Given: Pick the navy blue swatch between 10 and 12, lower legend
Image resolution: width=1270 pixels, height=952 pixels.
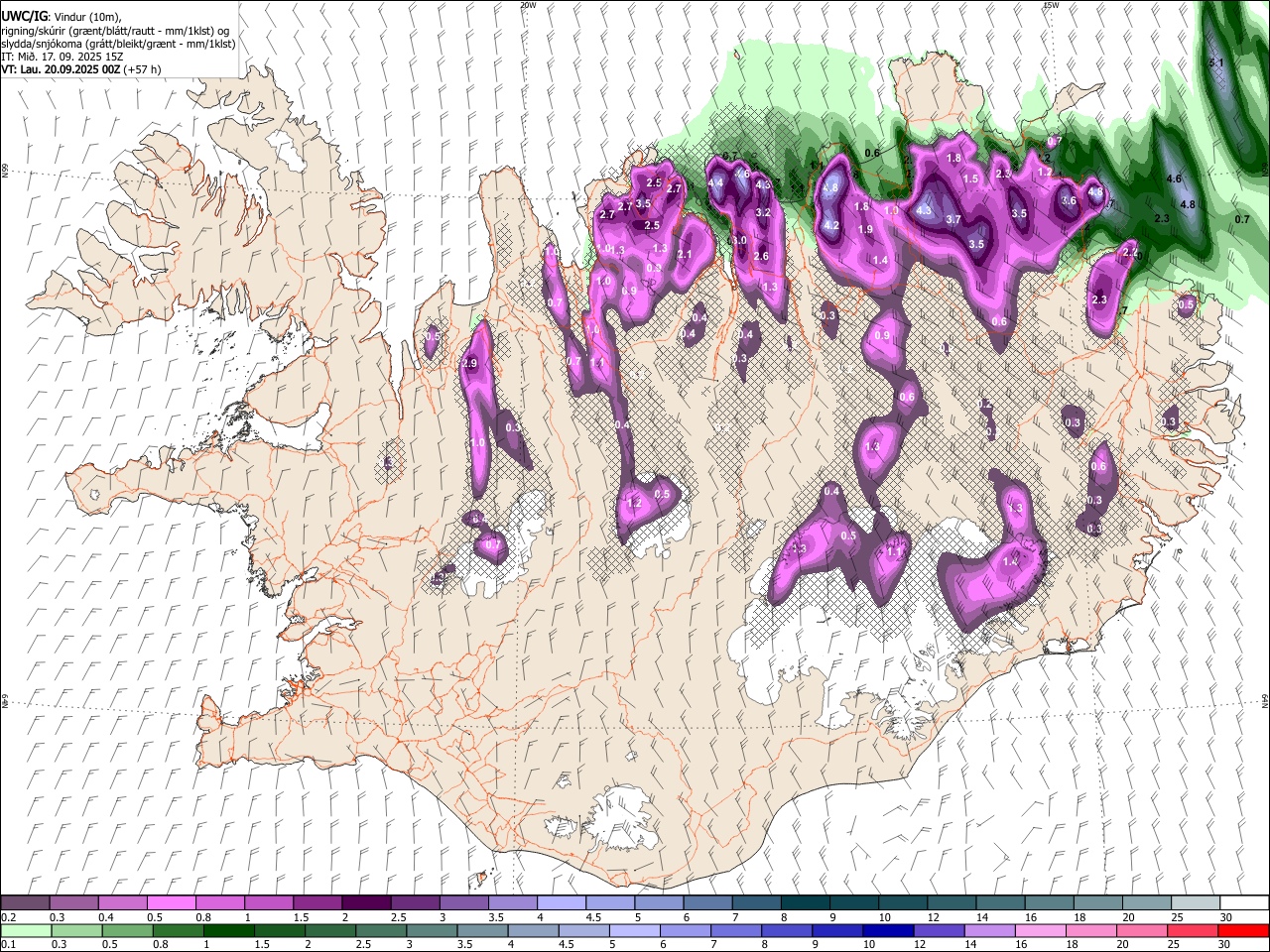Looking at the screenshot, I should 888,930.
